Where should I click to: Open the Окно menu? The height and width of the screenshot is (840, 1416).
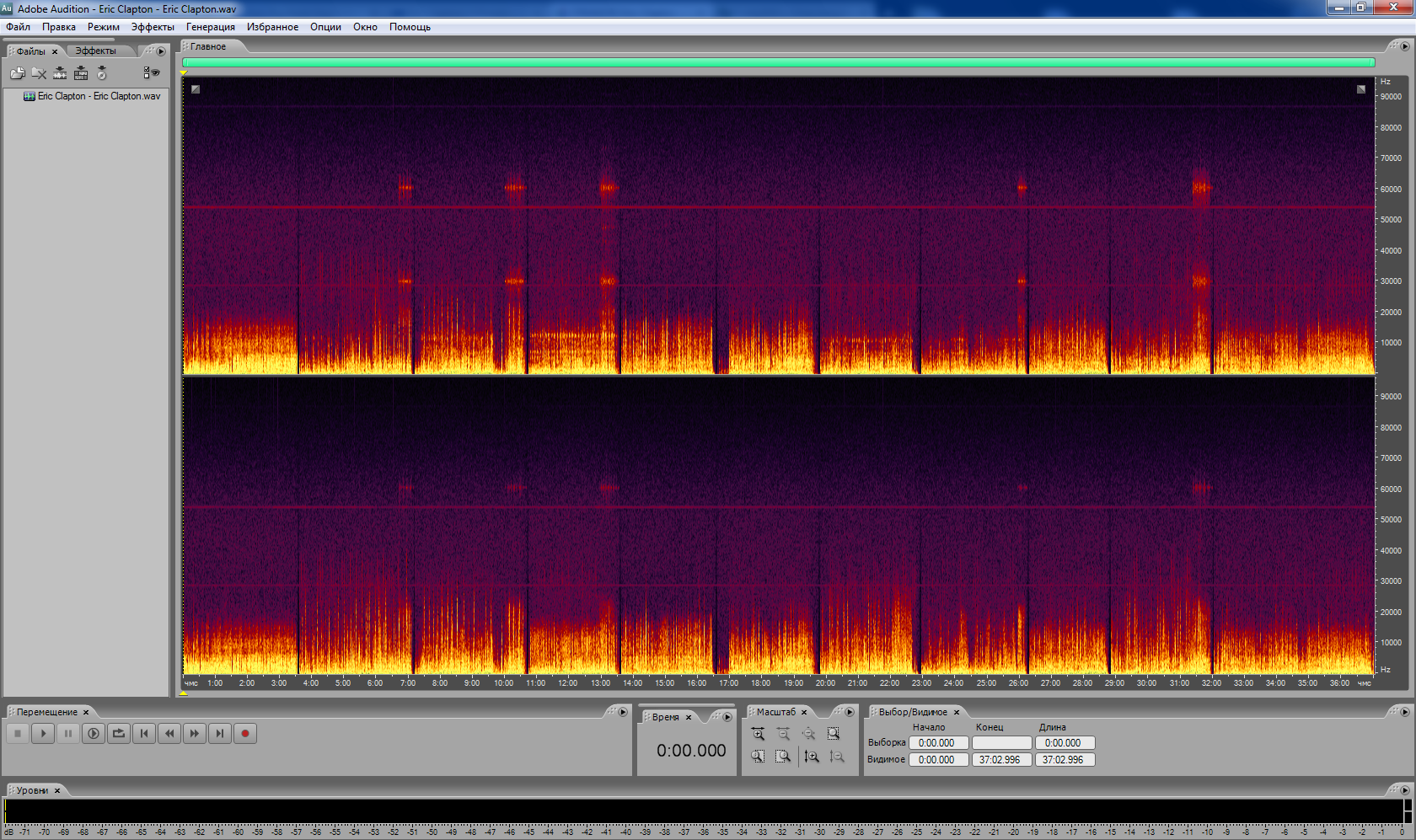[x=365, y=27]
